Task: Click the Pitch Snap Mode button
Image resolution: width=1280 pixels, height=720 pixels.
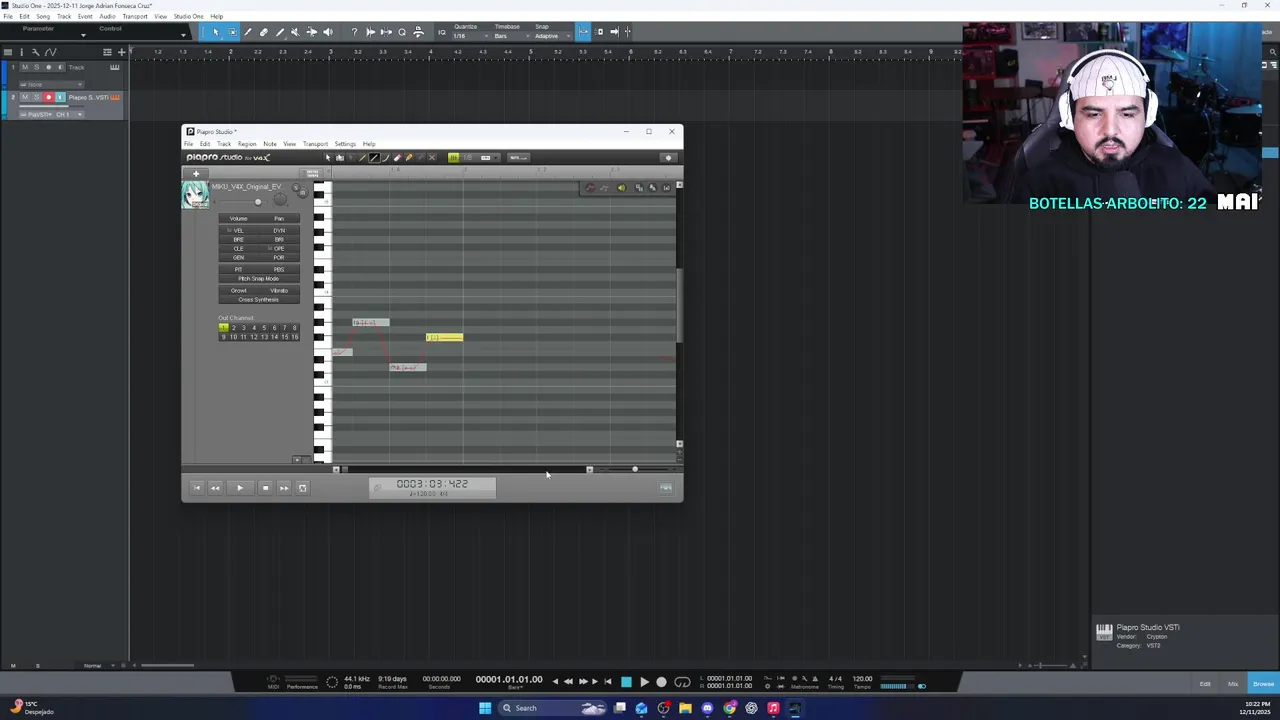Action: click(x=259, y=279)
